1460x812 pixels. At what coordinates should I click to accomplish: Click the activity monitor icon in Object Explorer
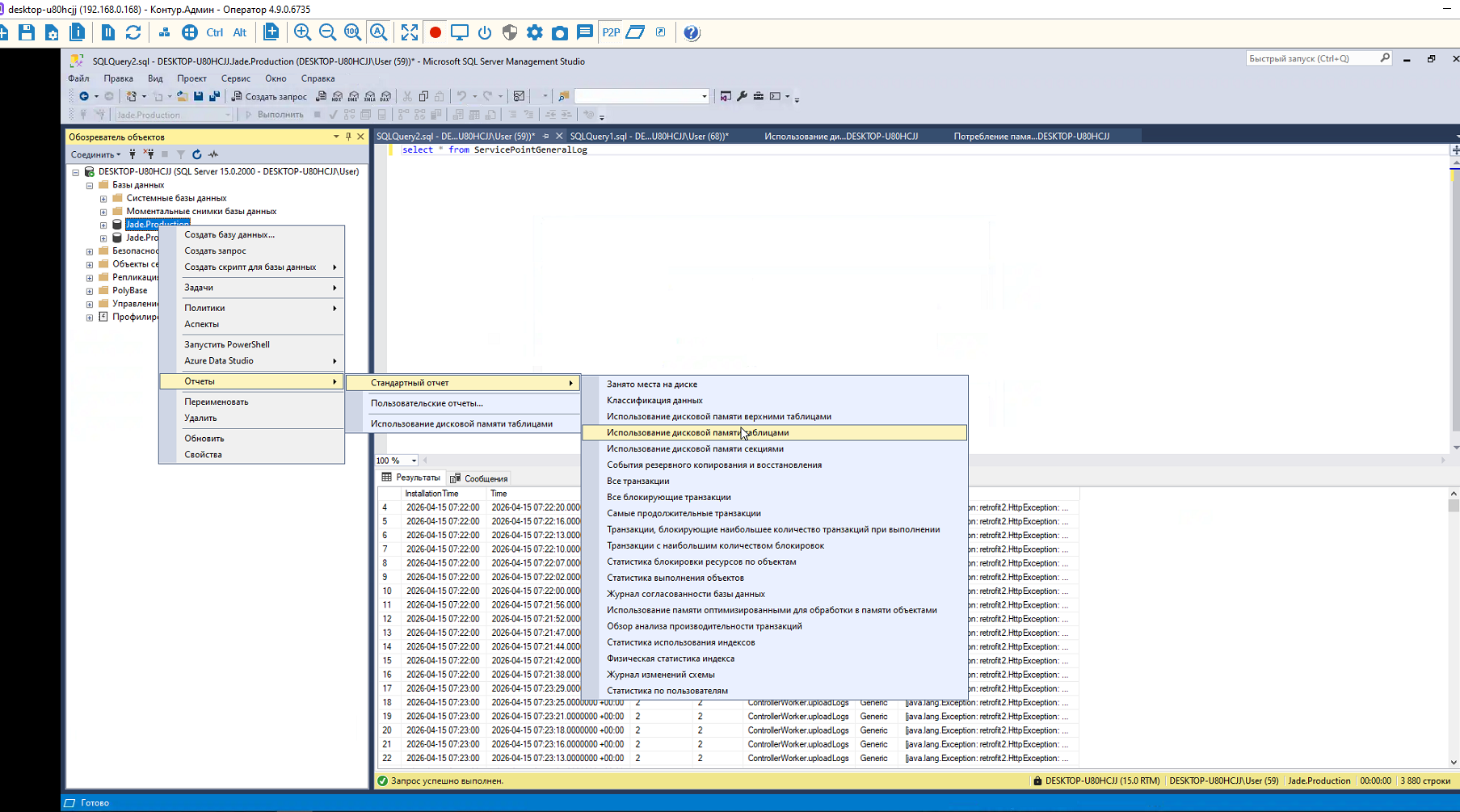click(213, 154)
